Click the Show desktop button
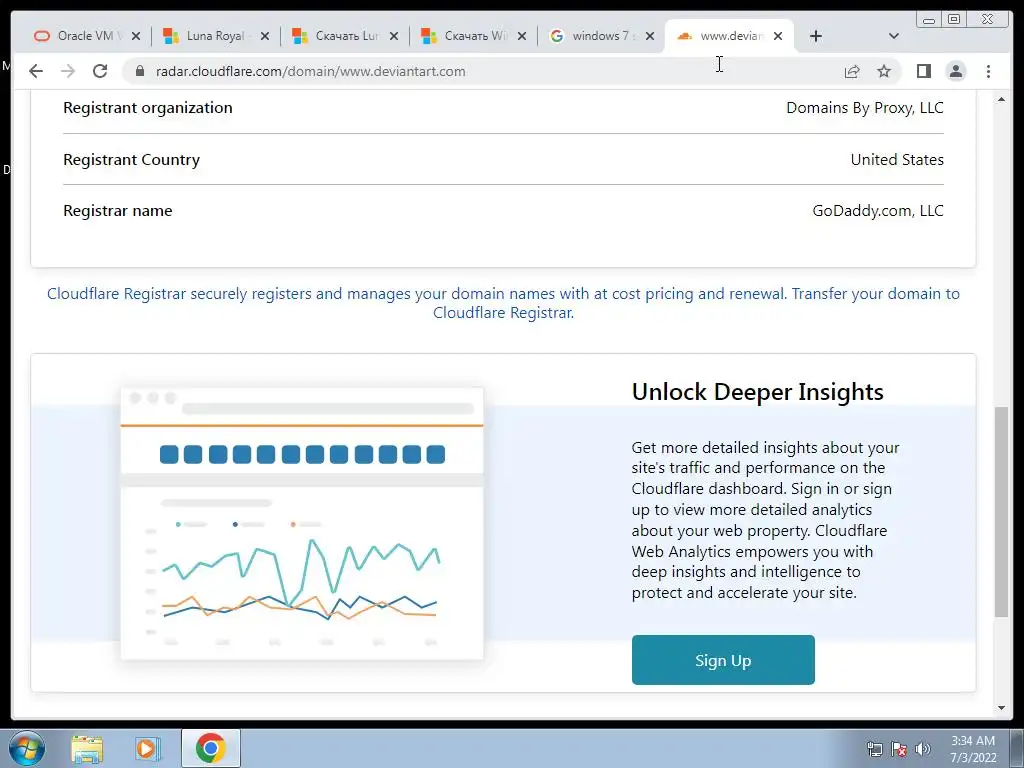Screen dimensions: 1024x768 click(x=1017, y=748)
